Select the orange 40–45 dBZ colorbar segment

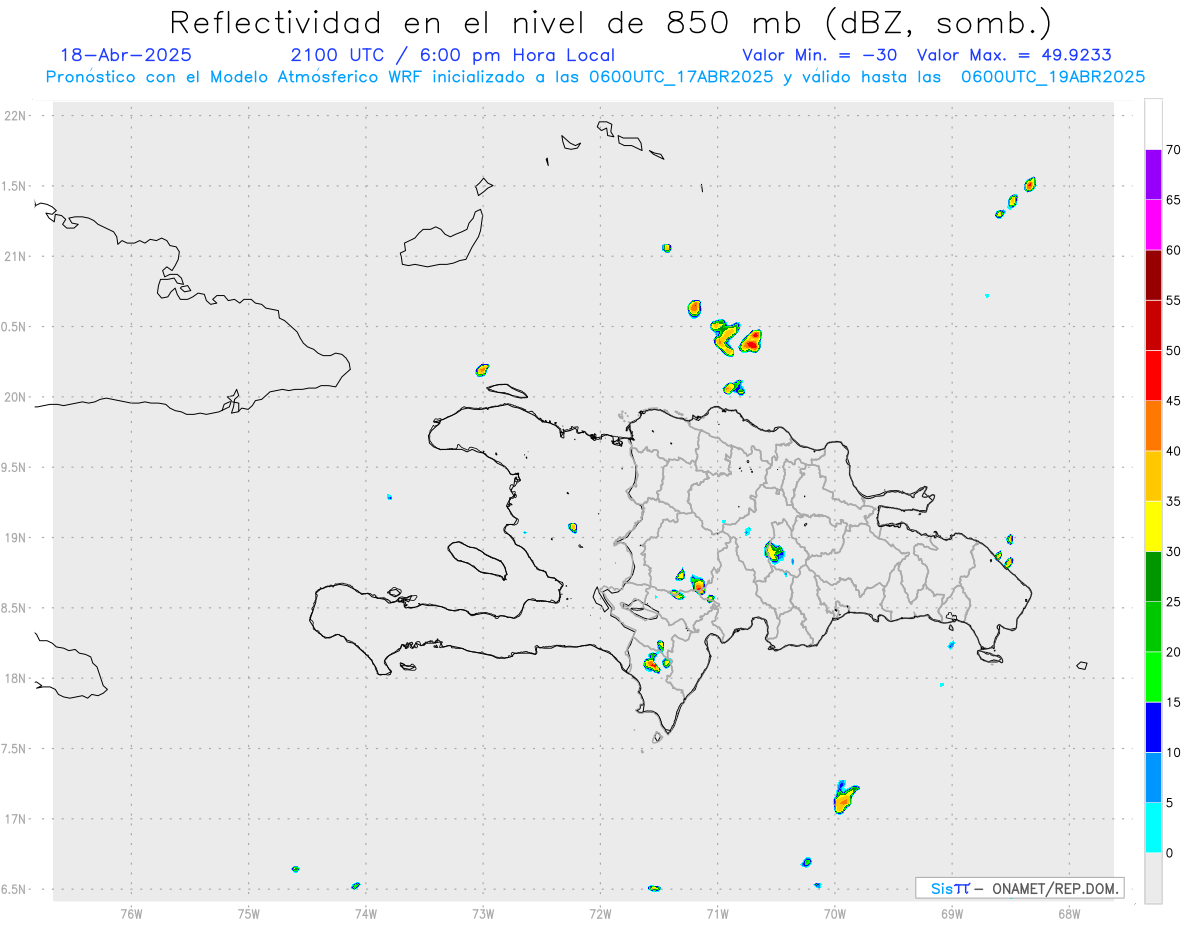coord(1153,426)
